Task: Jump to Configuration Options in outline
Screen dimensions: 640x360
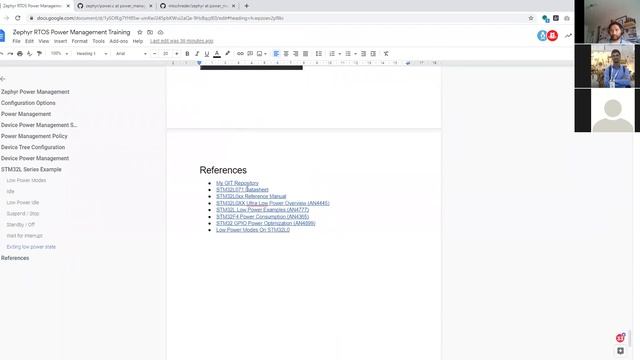Action: 28,103
